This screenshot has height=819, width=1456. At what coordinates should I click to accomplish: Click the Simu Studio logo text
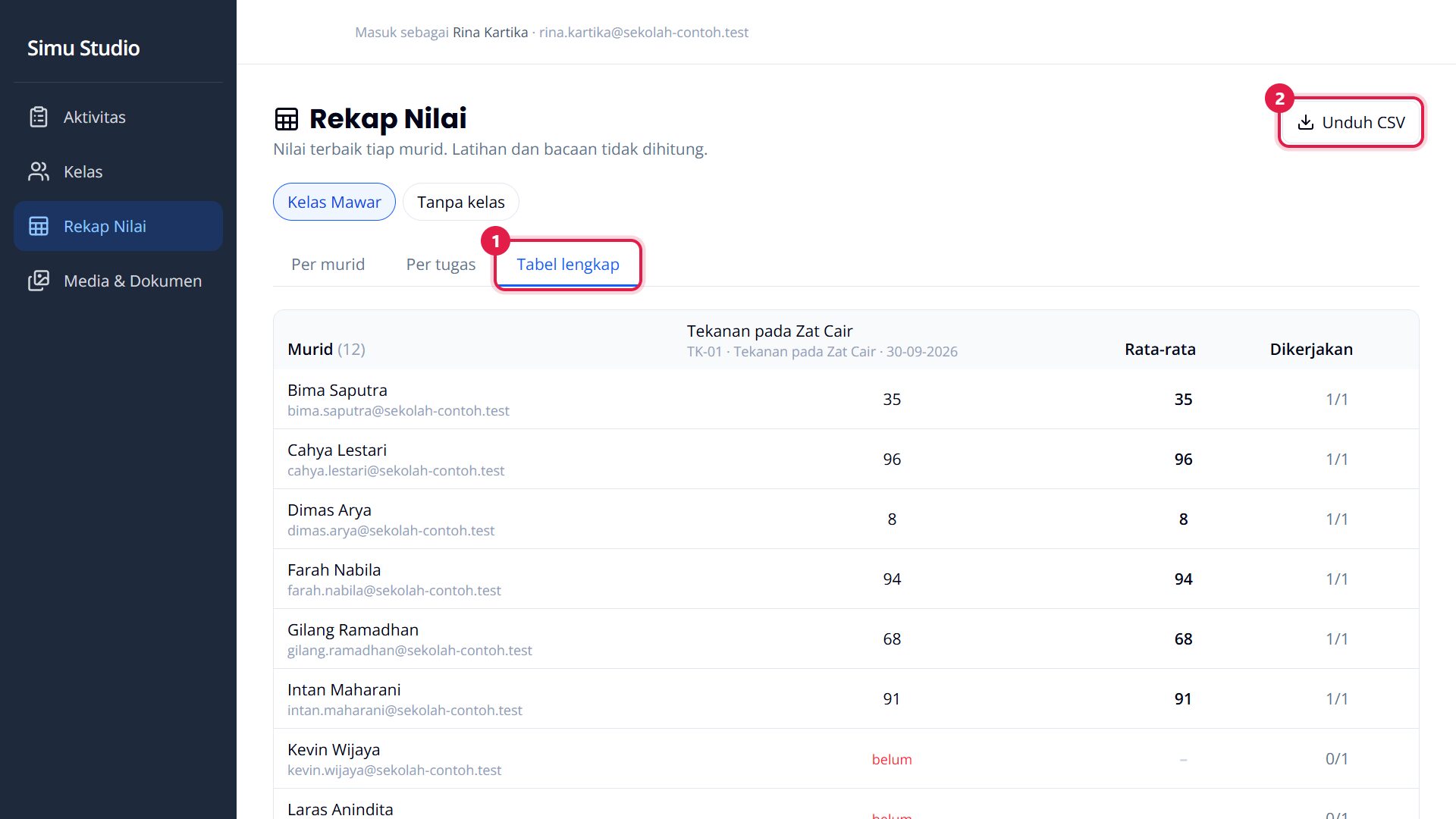(x=83, y=48)
